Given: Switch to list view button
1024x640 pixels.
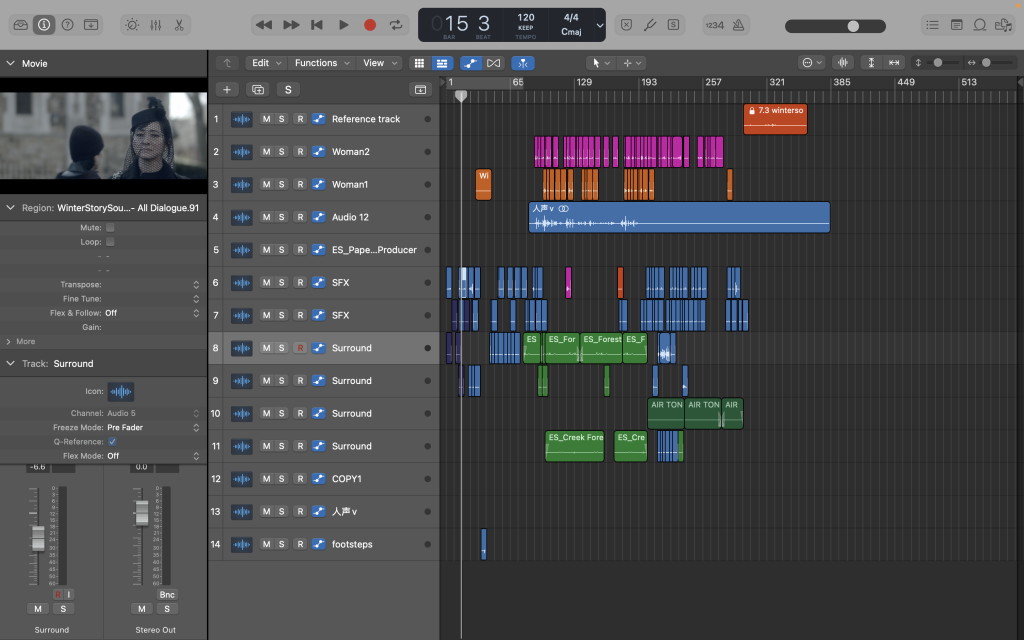Looking at the screenshot, I should coord(442,63).
